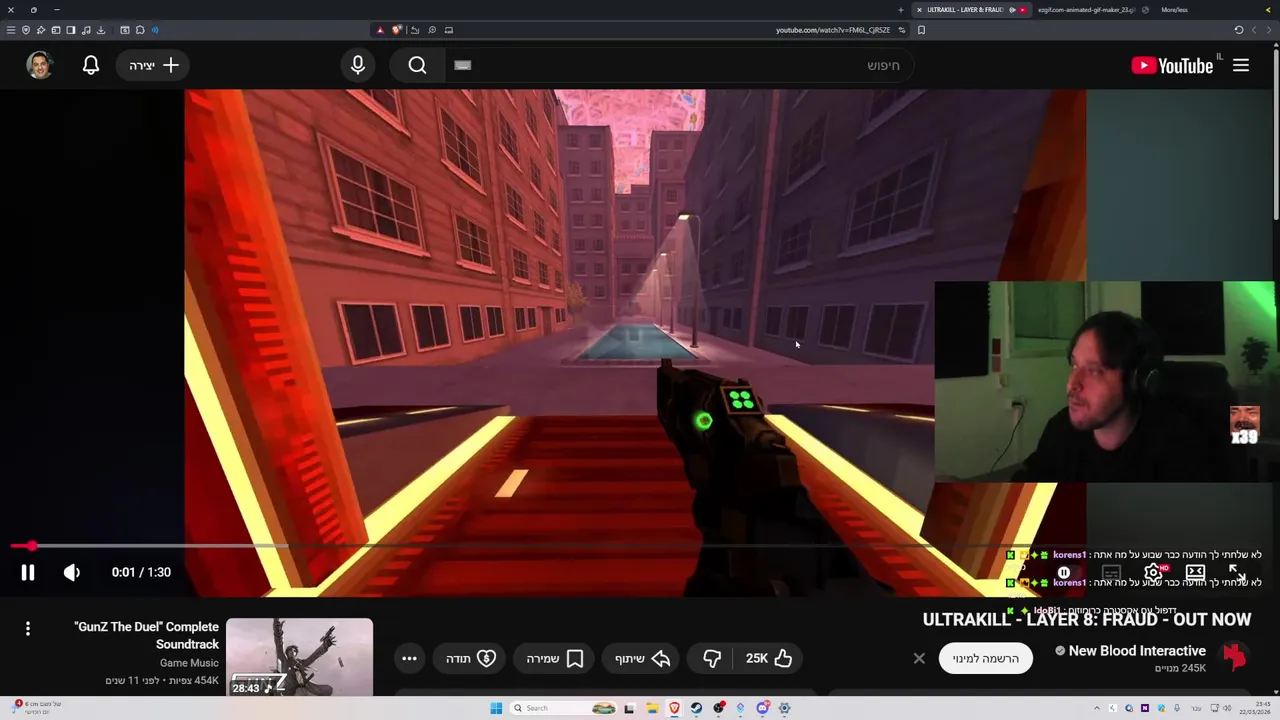Open the on-screen keyboard icon in search
1280x720 pixels.
point(462,65)
